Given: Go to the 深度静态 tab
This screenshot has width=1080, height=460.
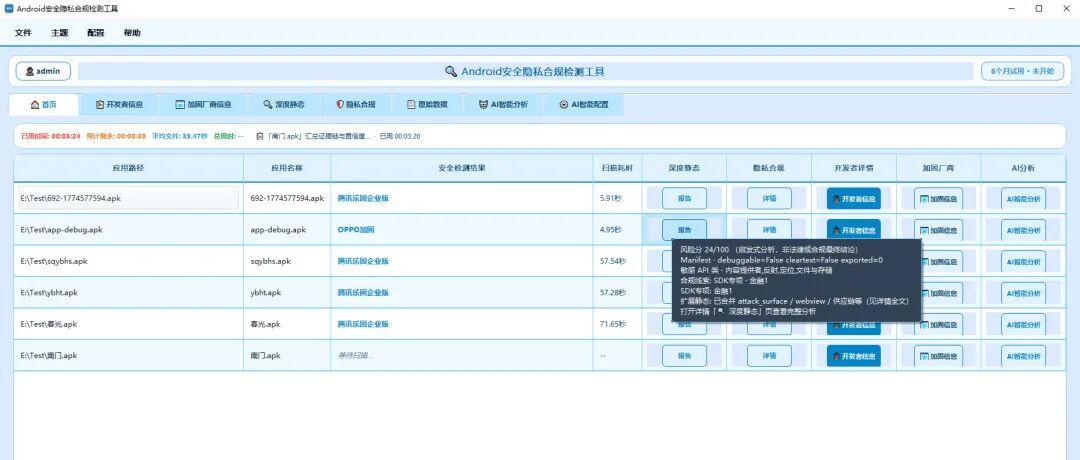Looking at the screenshot, I should coord(283,105).
